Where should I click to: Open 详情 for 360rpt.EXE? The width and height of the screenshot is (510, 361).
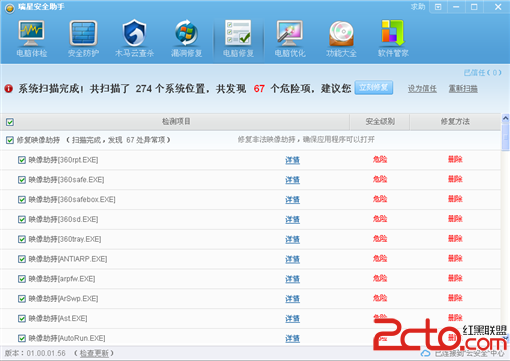pyautogui.click(x=292, y=160)
